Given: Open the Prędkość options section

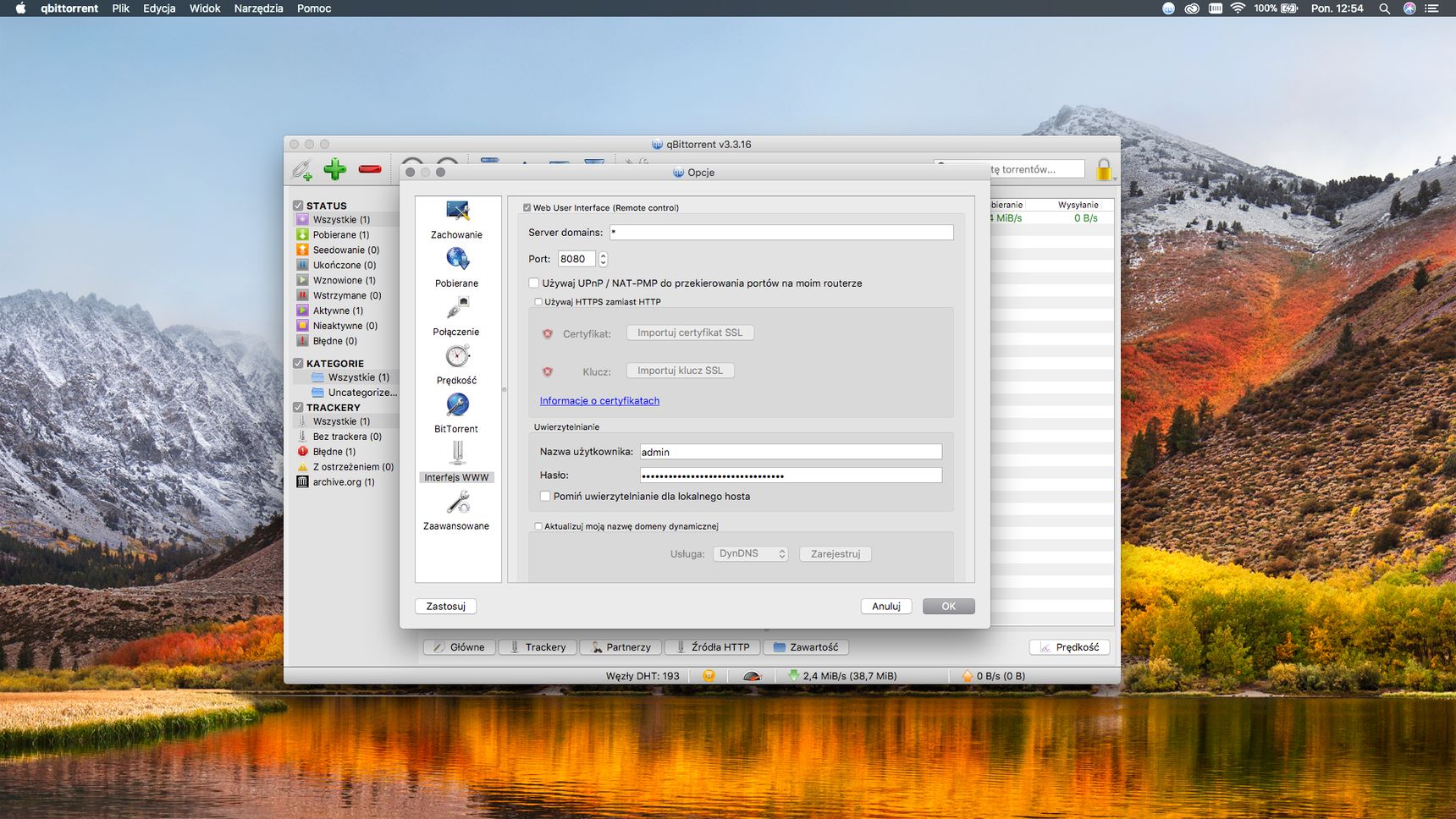Looking at the screenshot, I should point(457,365).
